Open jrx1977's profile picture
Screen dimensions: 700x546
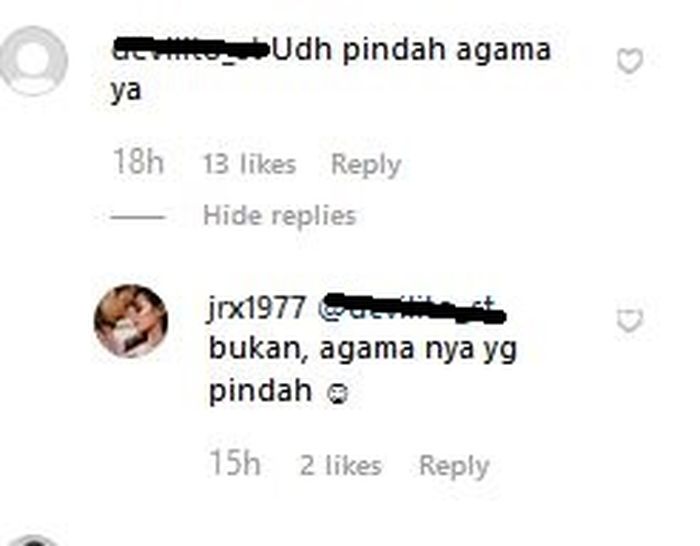point(131,321)
